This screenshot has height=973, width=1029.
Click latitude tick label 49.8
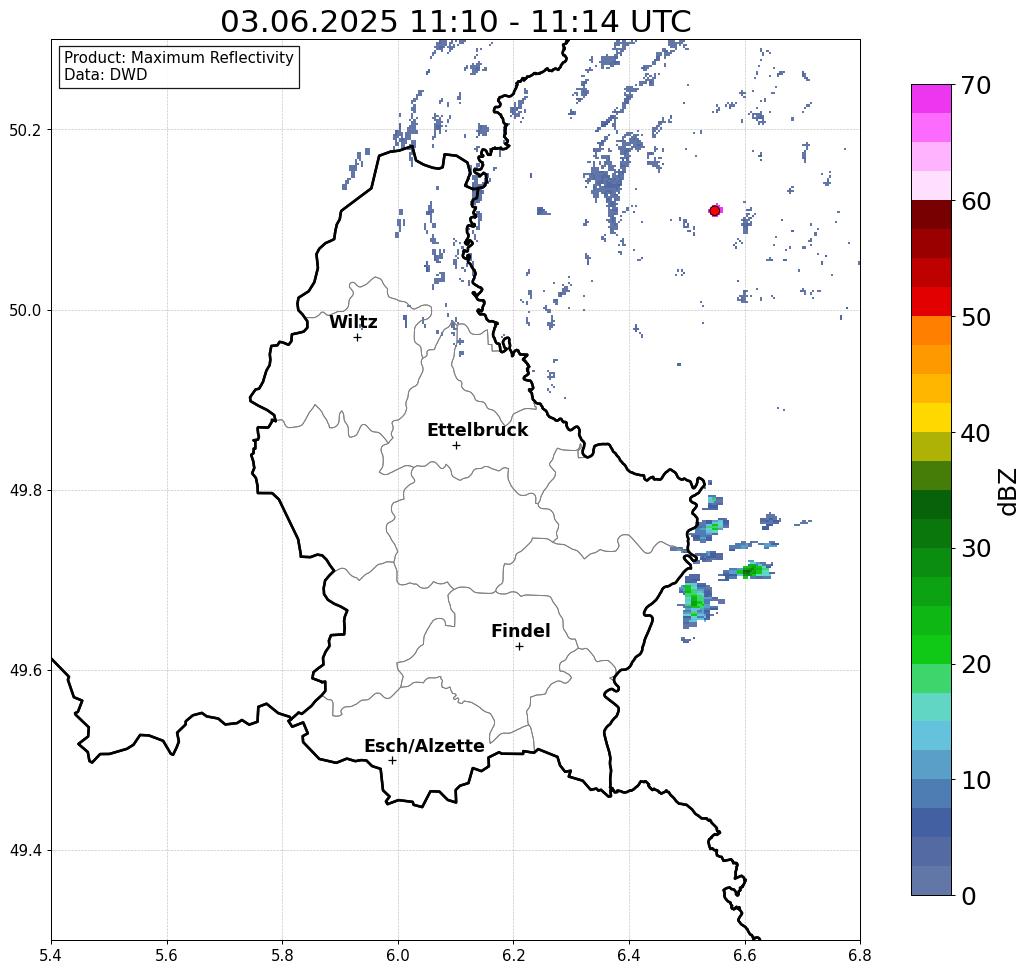(x=25, y=491)
